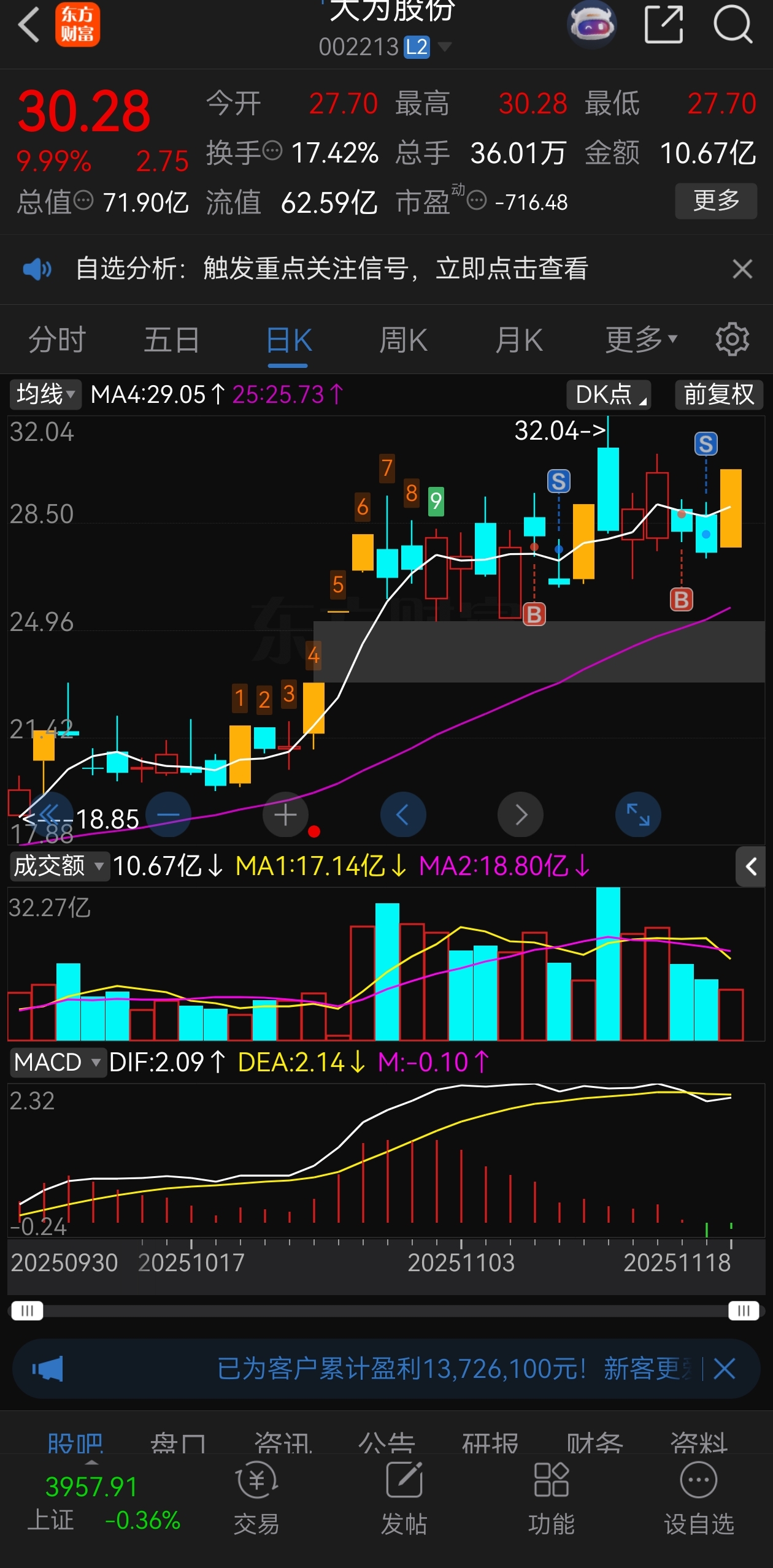Image resolution: width=773 pixels, height=1568 pixels.
Task: Tap the red B marker below 9
Action: (x=534, y=614)
